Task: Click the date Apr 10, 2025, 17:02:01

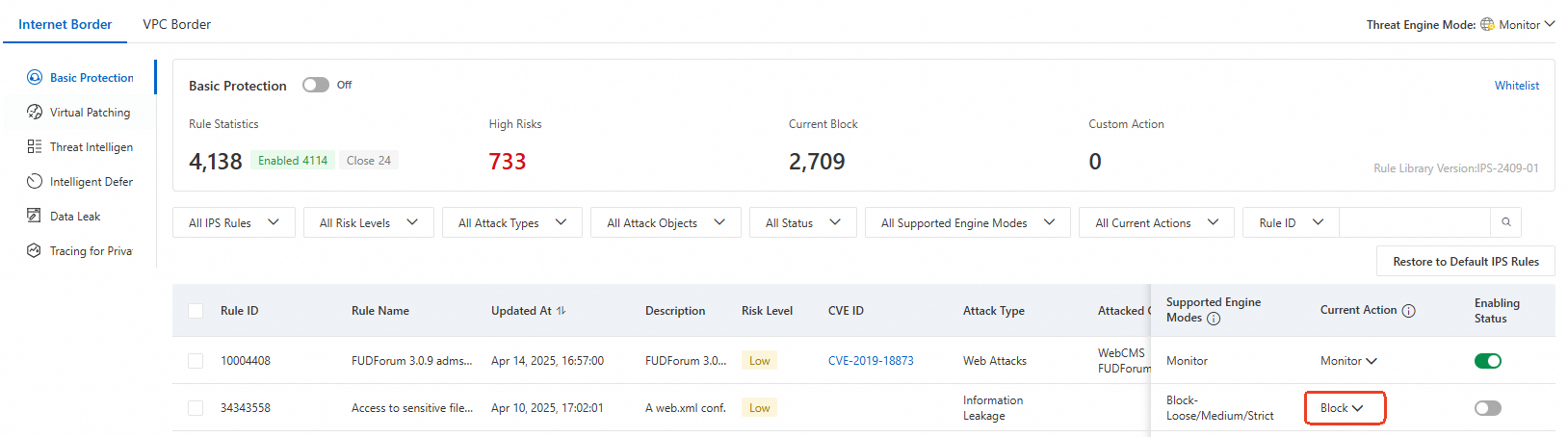Action: tap(547, 408)
